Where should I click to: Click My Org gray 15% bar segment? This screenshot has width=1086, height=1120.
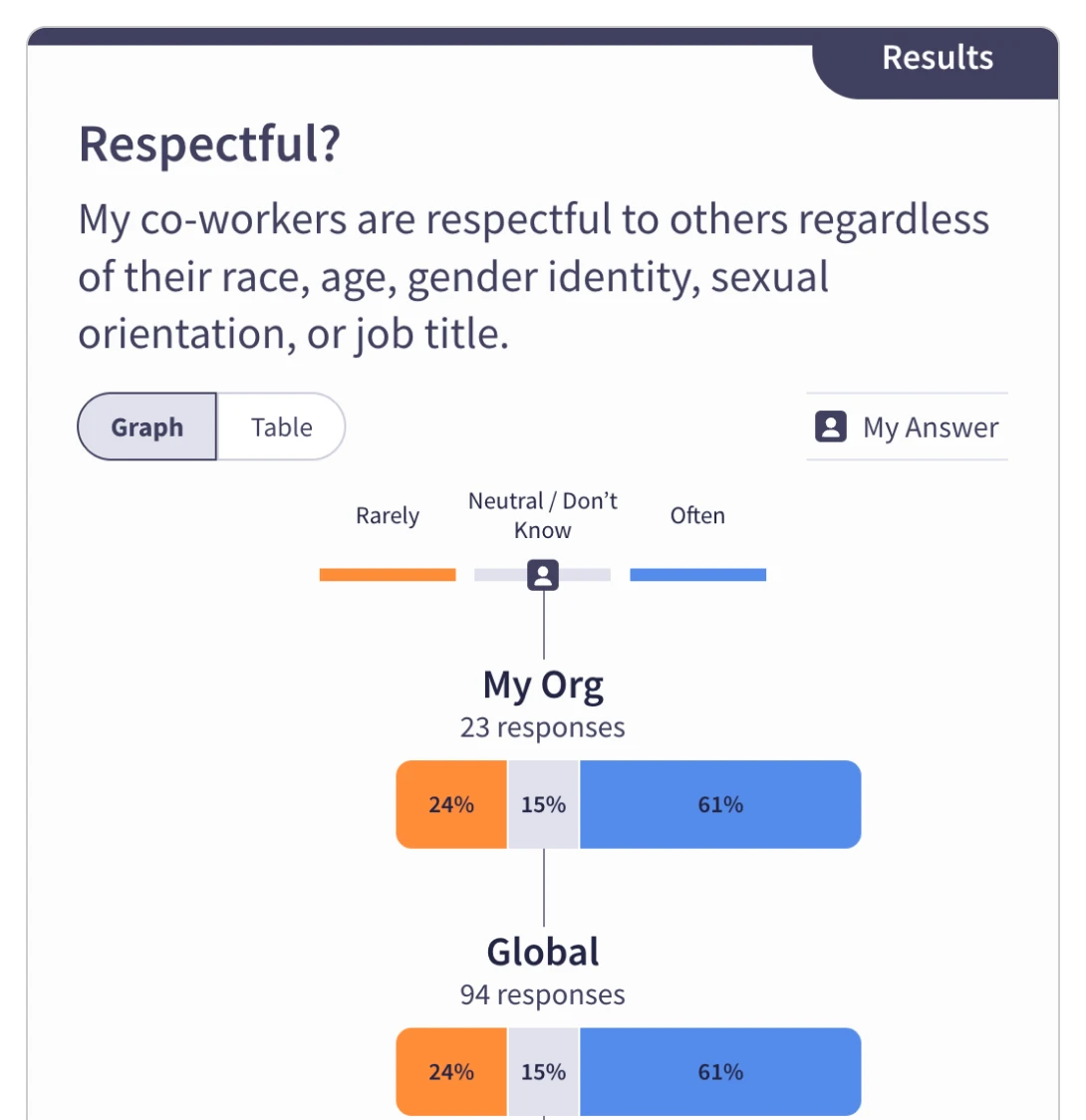(x=543, y=804)
